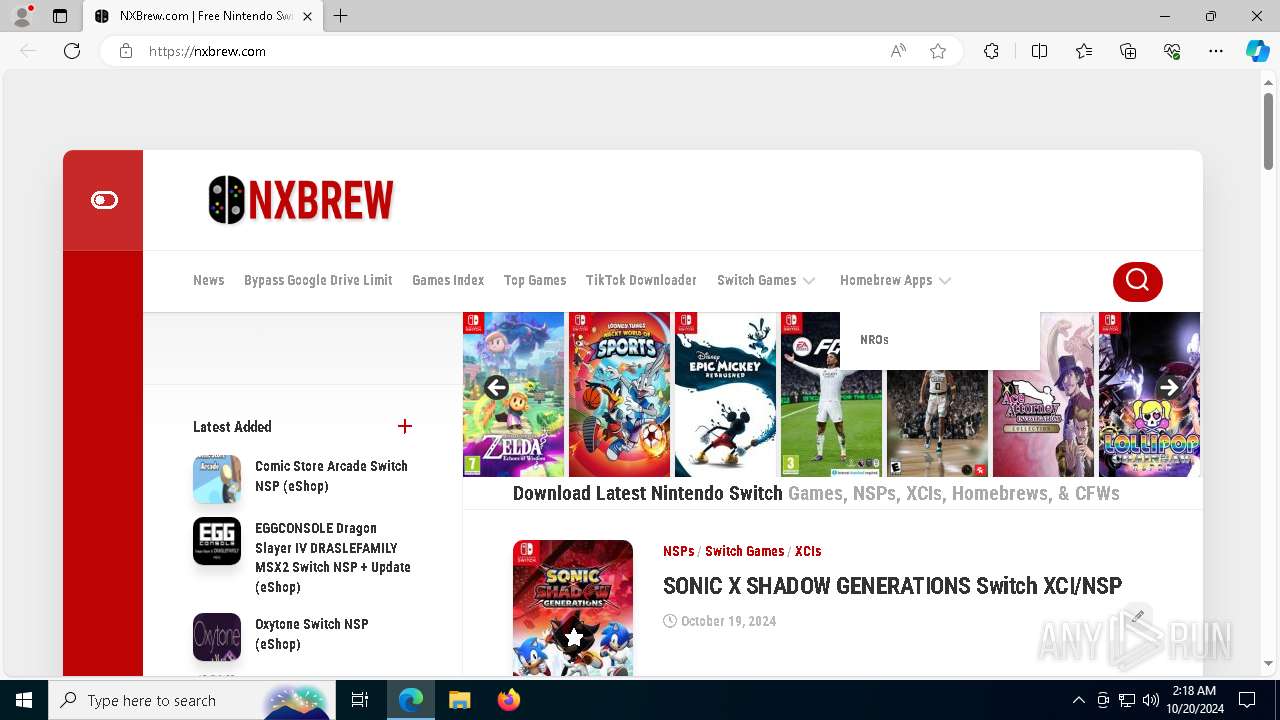Click Sonic X Shadow Generations cover image
Image resolution: width=1280 pixels, height=720 pixels.
[573, 608]
